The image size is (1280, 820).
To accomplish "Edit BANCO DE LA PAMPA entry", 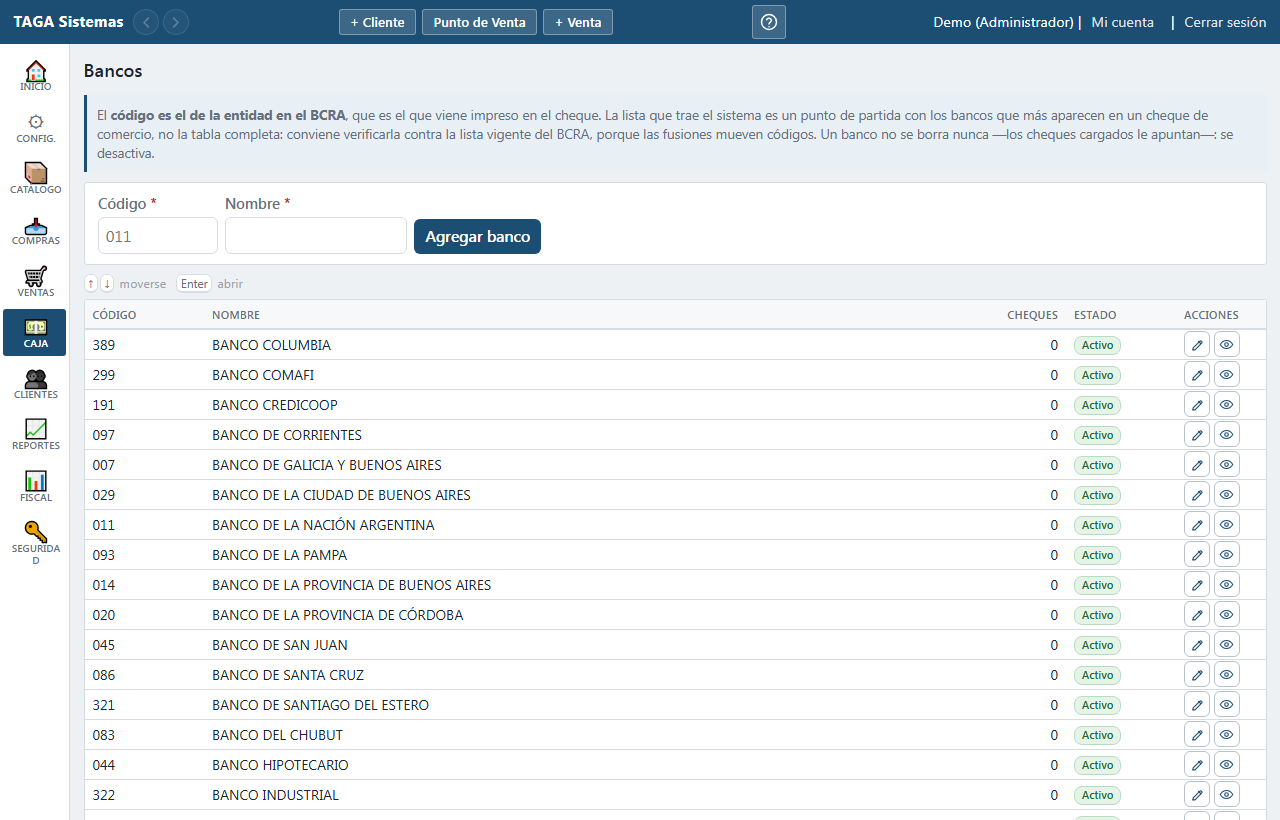I will tap(1197, 555).
